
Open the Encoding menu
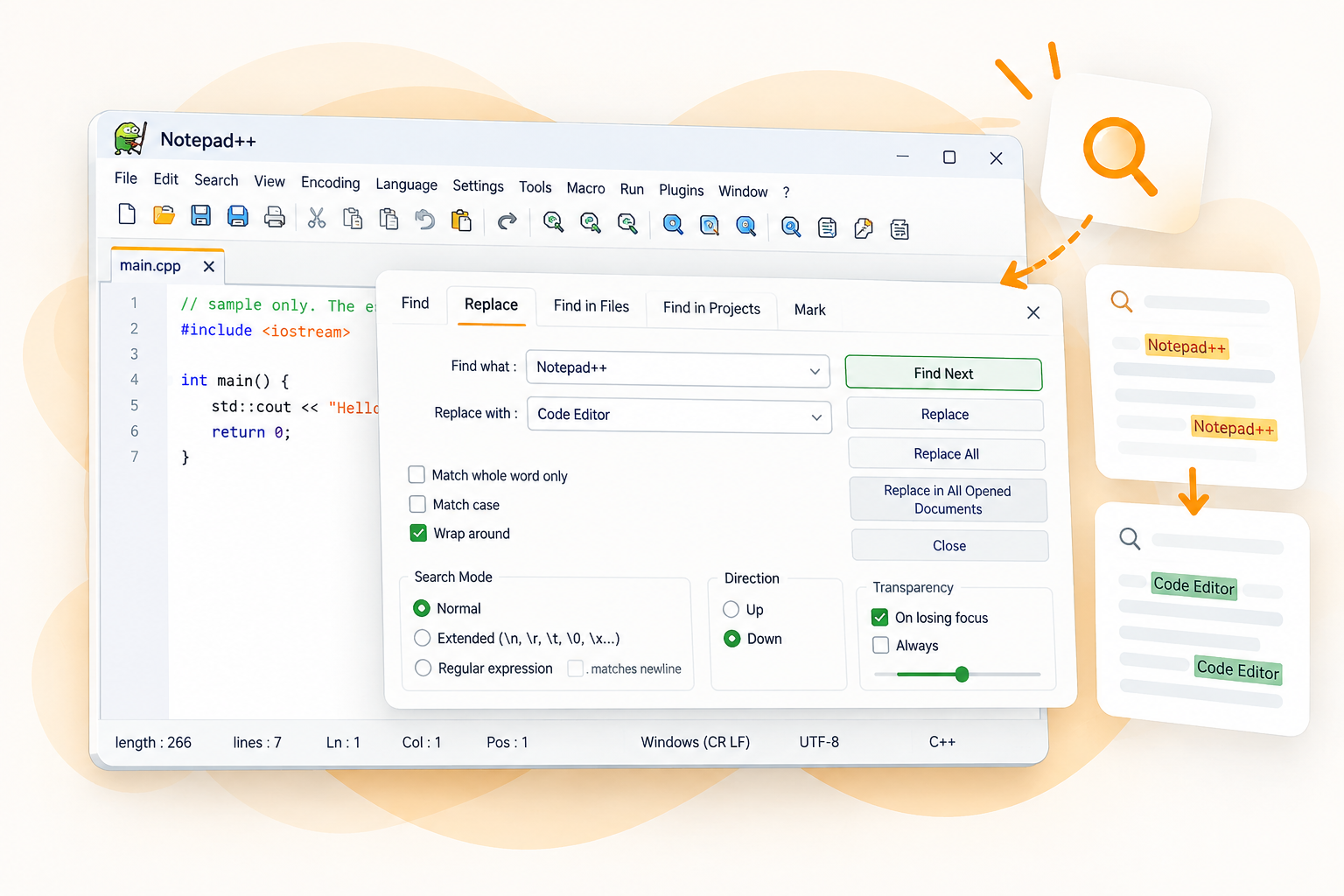[x=331, y=182]
